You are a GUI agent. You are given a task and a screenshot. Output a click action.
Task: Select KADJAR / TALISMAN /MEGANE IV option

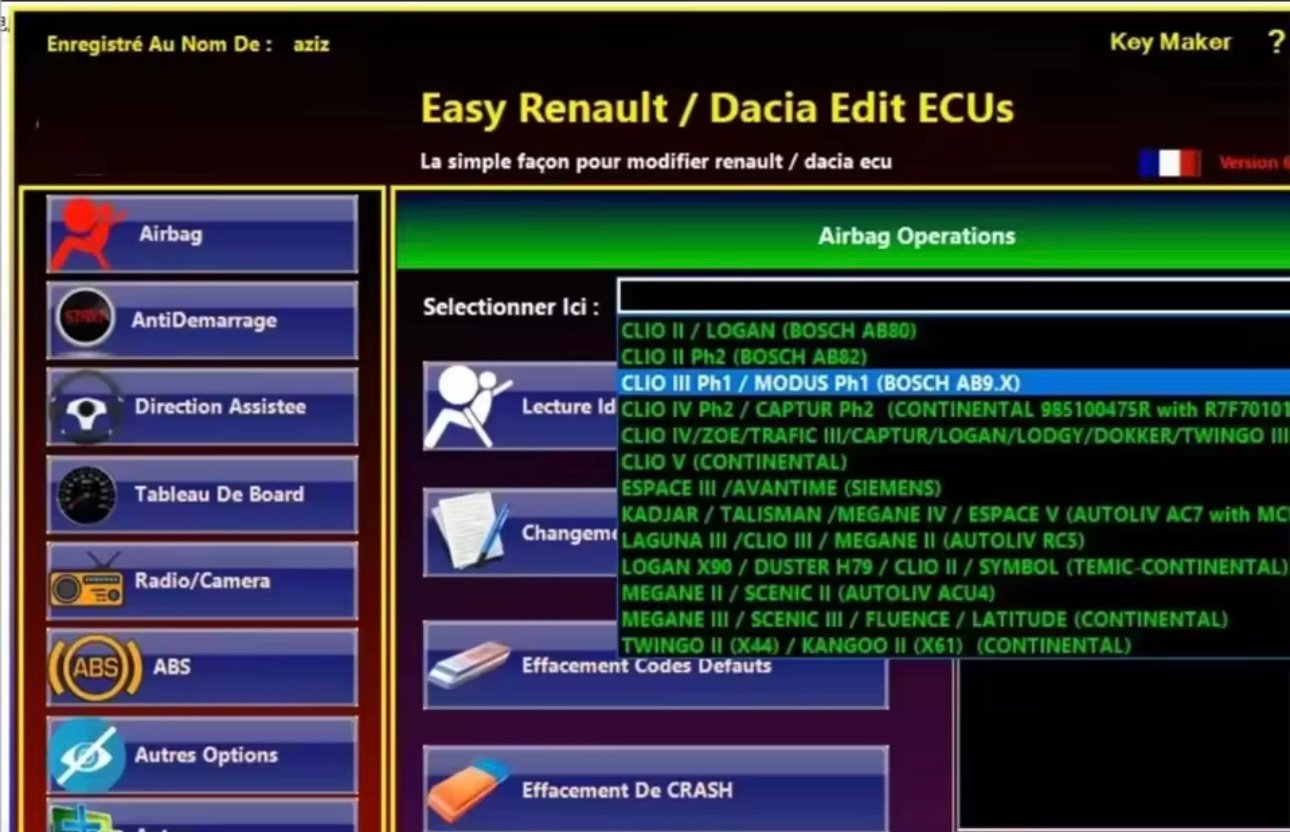pos(954,514)
